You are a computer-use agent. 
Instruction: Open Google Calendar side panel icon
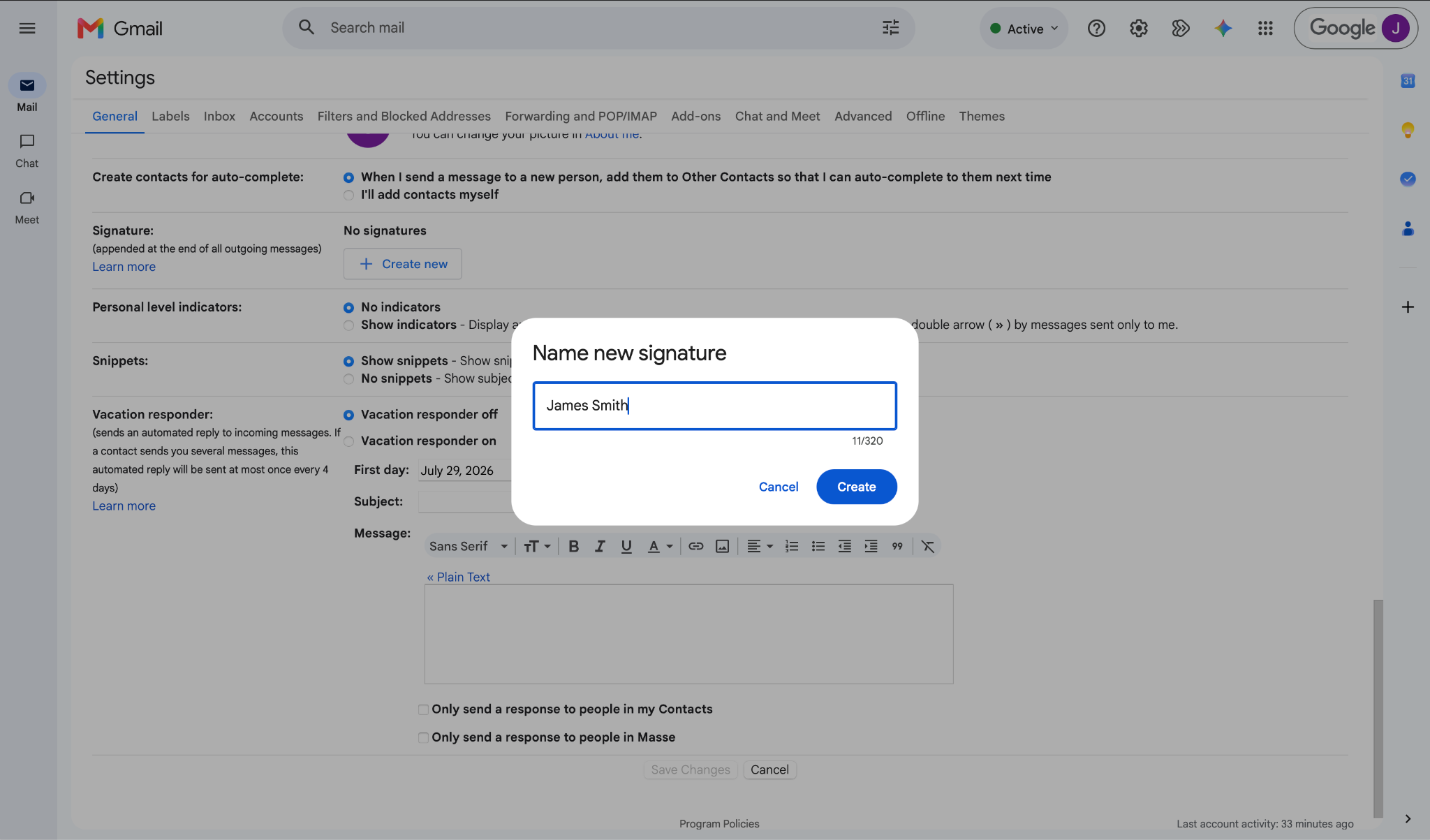pyautogui.click(x=1408, y=81)
